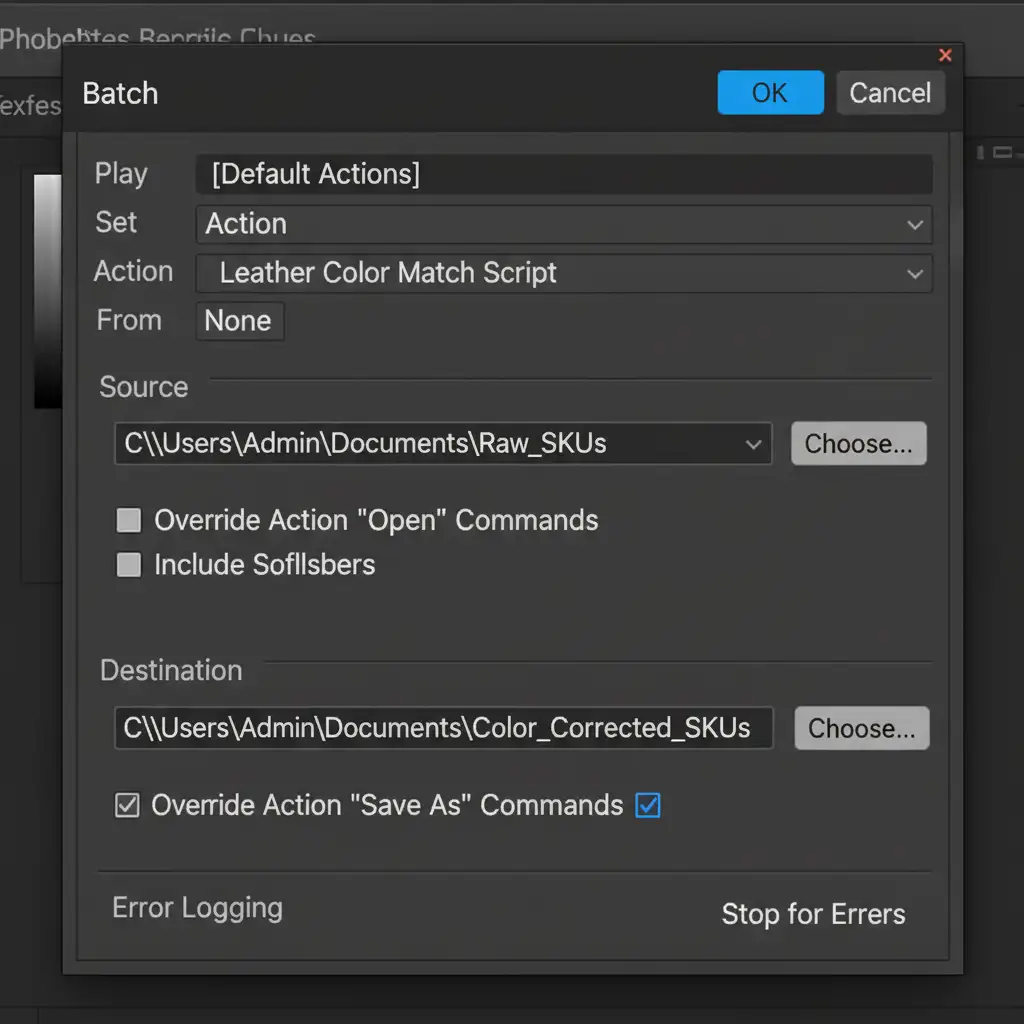The height and width of the screenshot is (1024, 1024).
Task: Click the [Default Actions] Play field
Action: click(563, 174)
